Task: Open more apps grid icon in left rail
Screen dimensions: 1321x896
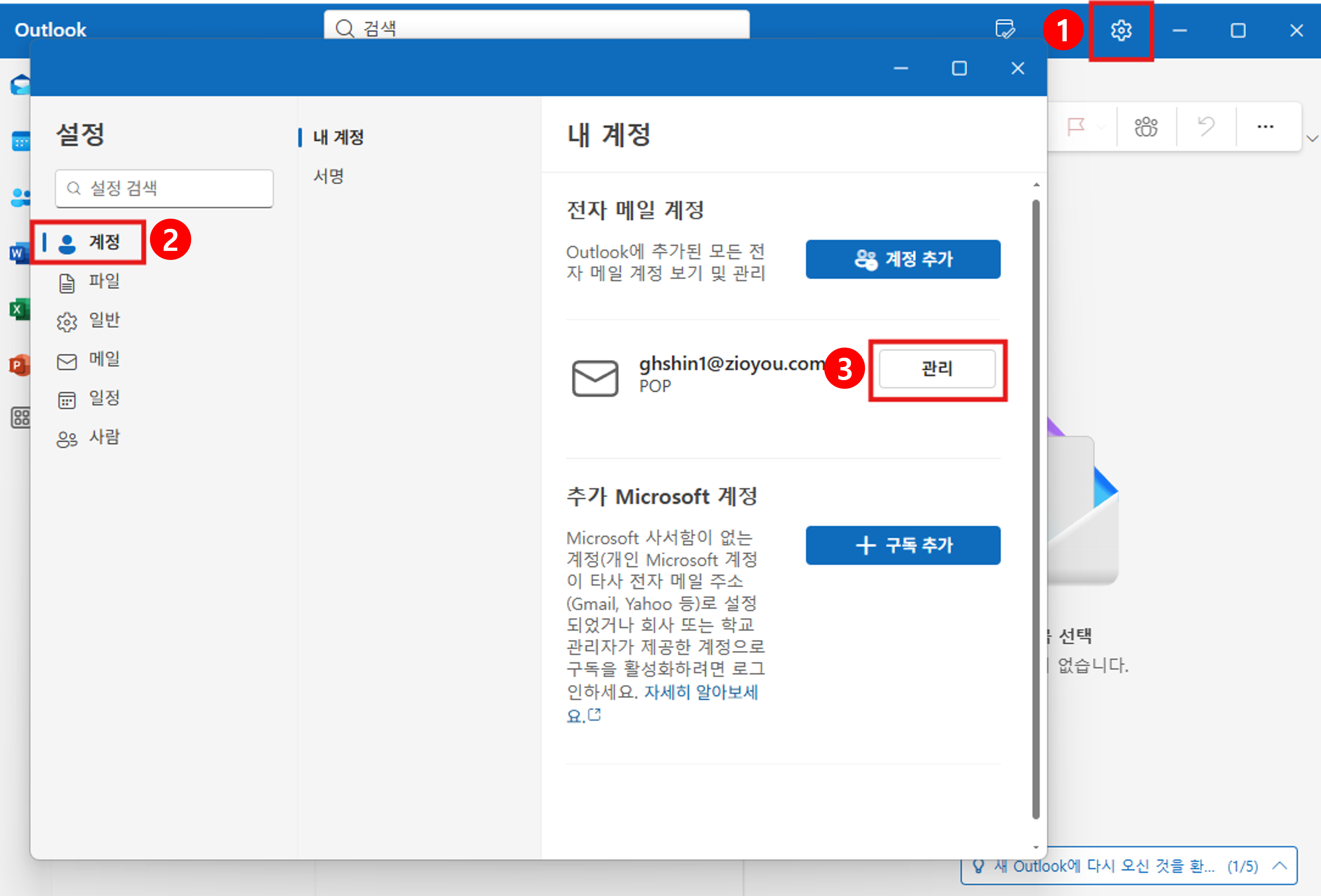Action: 21,418
